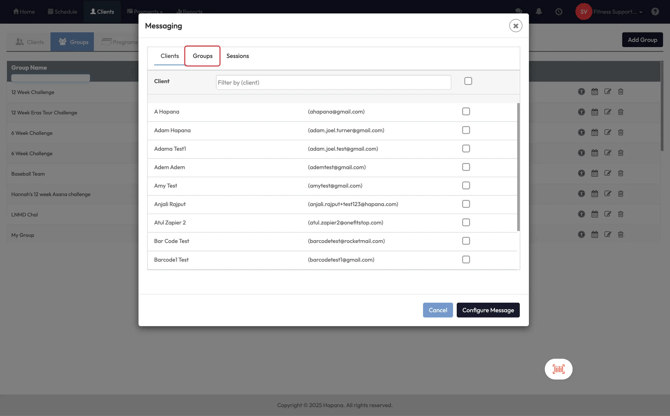Switch to the Groups tab in Messaging

click(x=202, y=56)
